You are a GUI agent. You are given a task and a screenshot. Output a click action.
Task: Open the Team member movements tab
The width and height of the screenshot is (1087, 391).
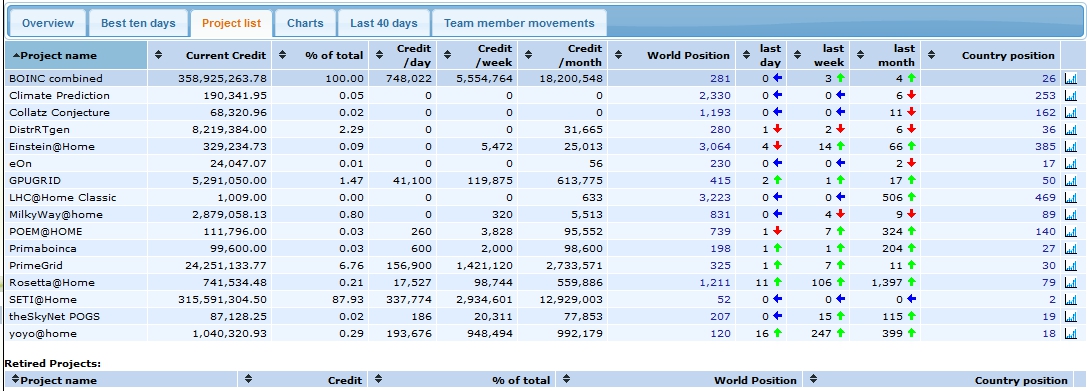coord(519,23)
